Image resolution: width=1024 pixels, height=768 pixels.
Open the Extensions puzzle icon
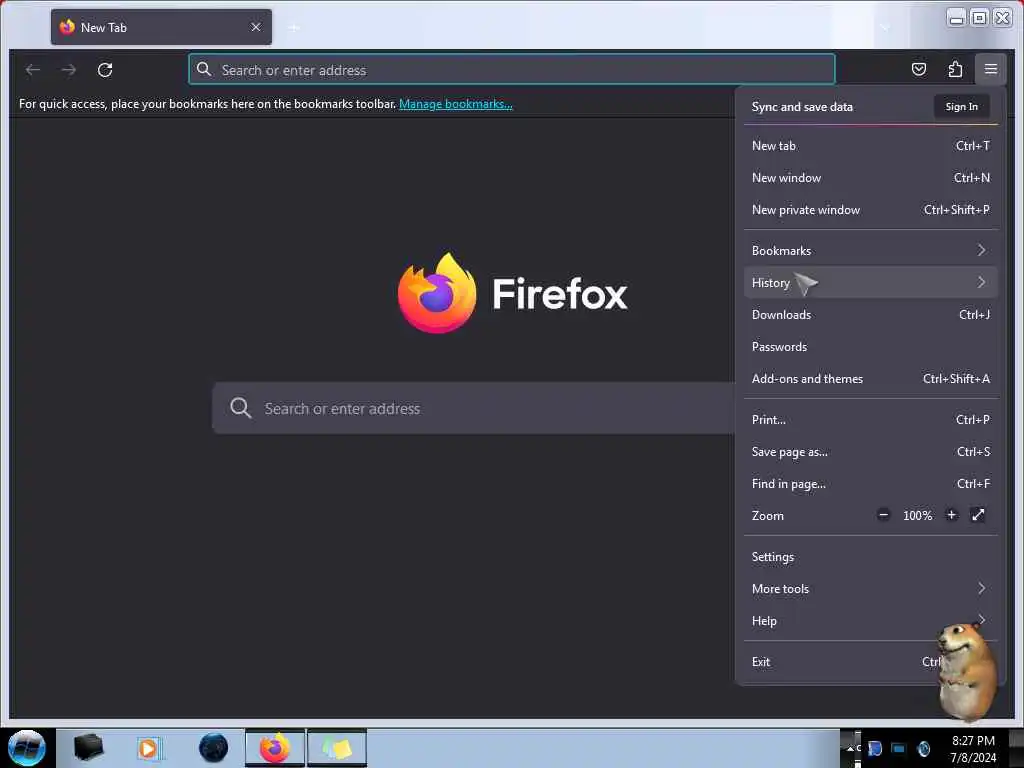pyautogui.click(x=955, y=69)
